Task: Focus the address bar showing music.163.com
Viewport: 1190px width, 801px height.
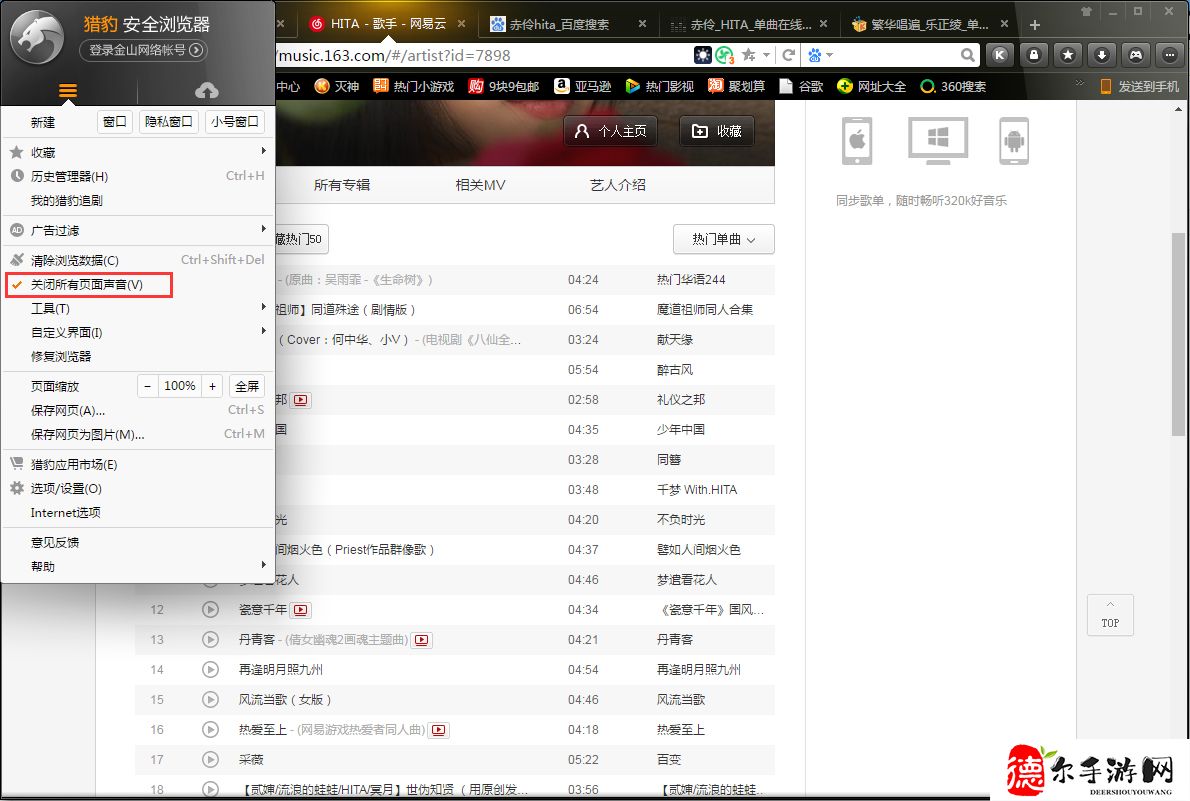Action: pyautogui.click(x=482, y=55)
